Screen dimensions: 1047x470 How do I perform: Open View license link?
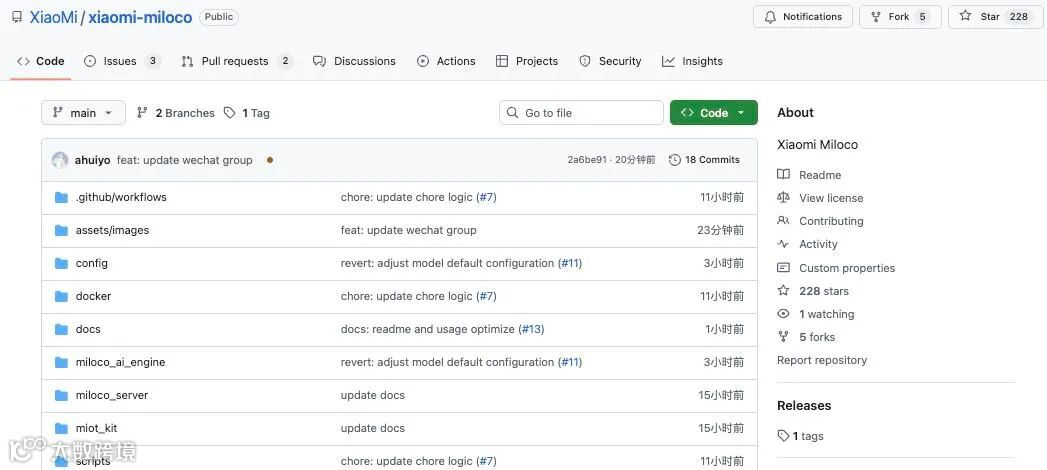tap(821, 198)
